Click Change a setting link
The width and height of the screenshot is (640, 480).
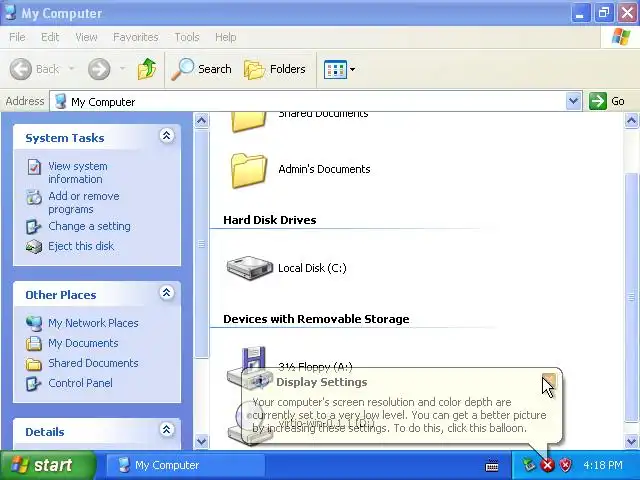click(89, 226)
